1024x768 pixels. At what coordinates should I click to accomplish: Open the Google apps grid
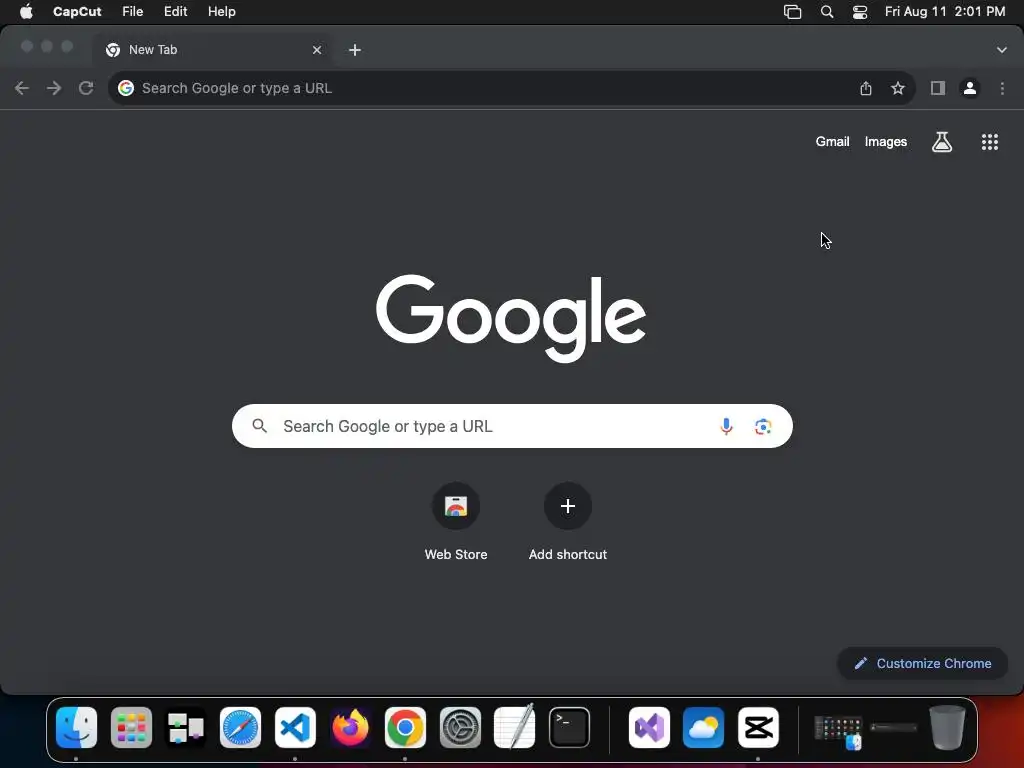click(990, 142)
